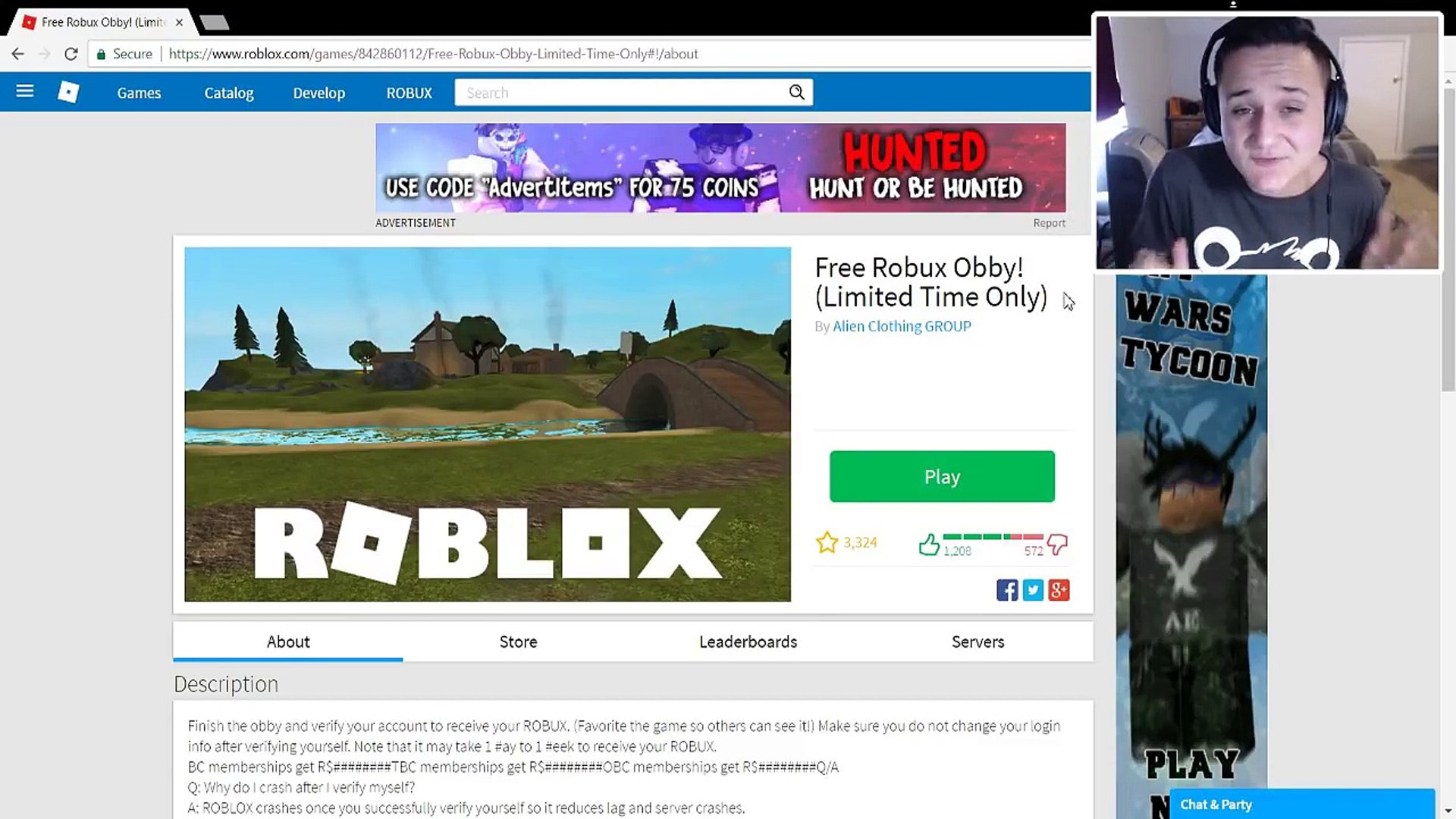Go back to previous page
This screenshot has width=1456, height=819.
(x=18, y=54)
